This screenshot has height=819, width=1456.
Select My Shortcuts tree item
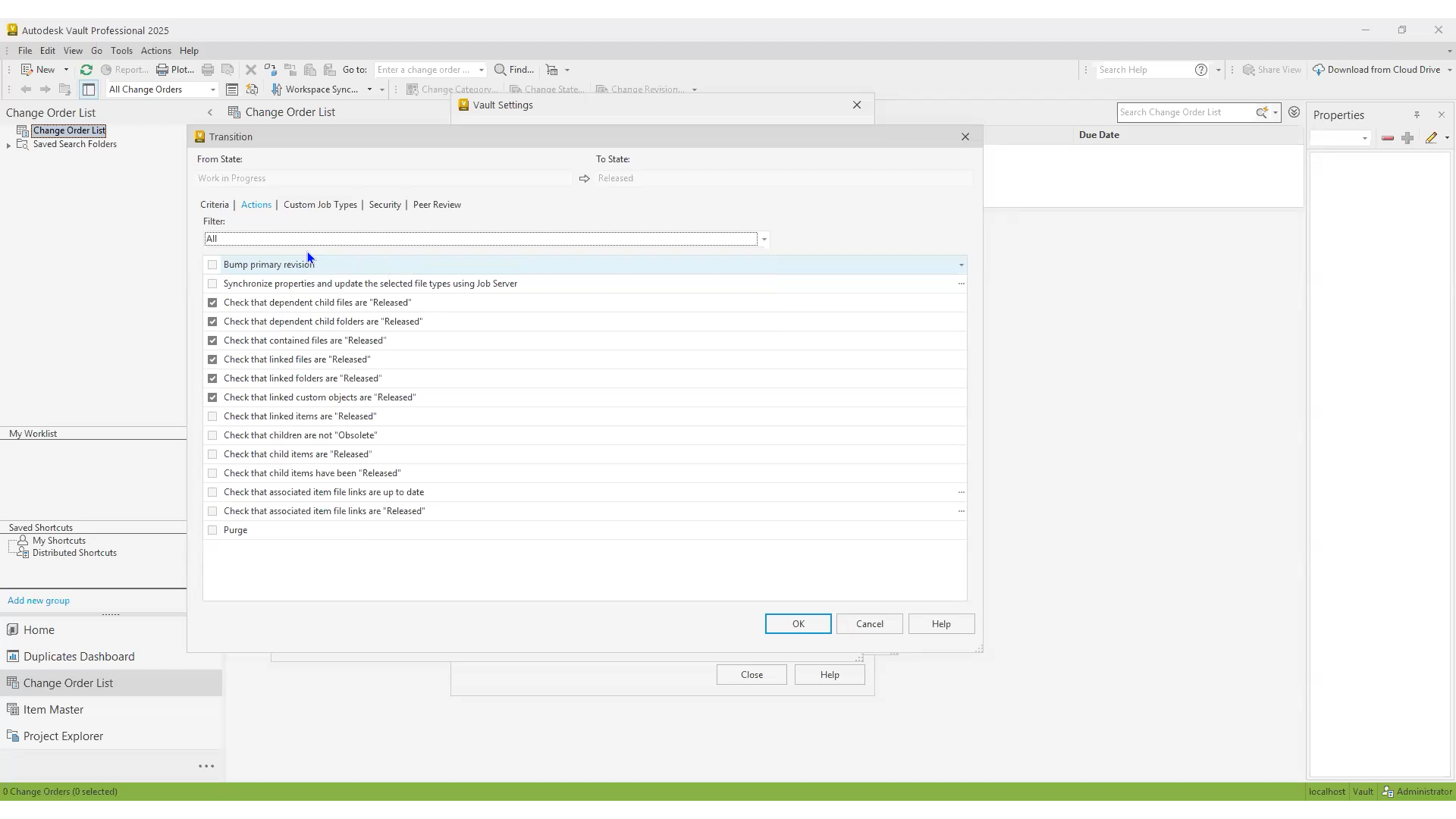pyautogui.click(x=59, y=541)
